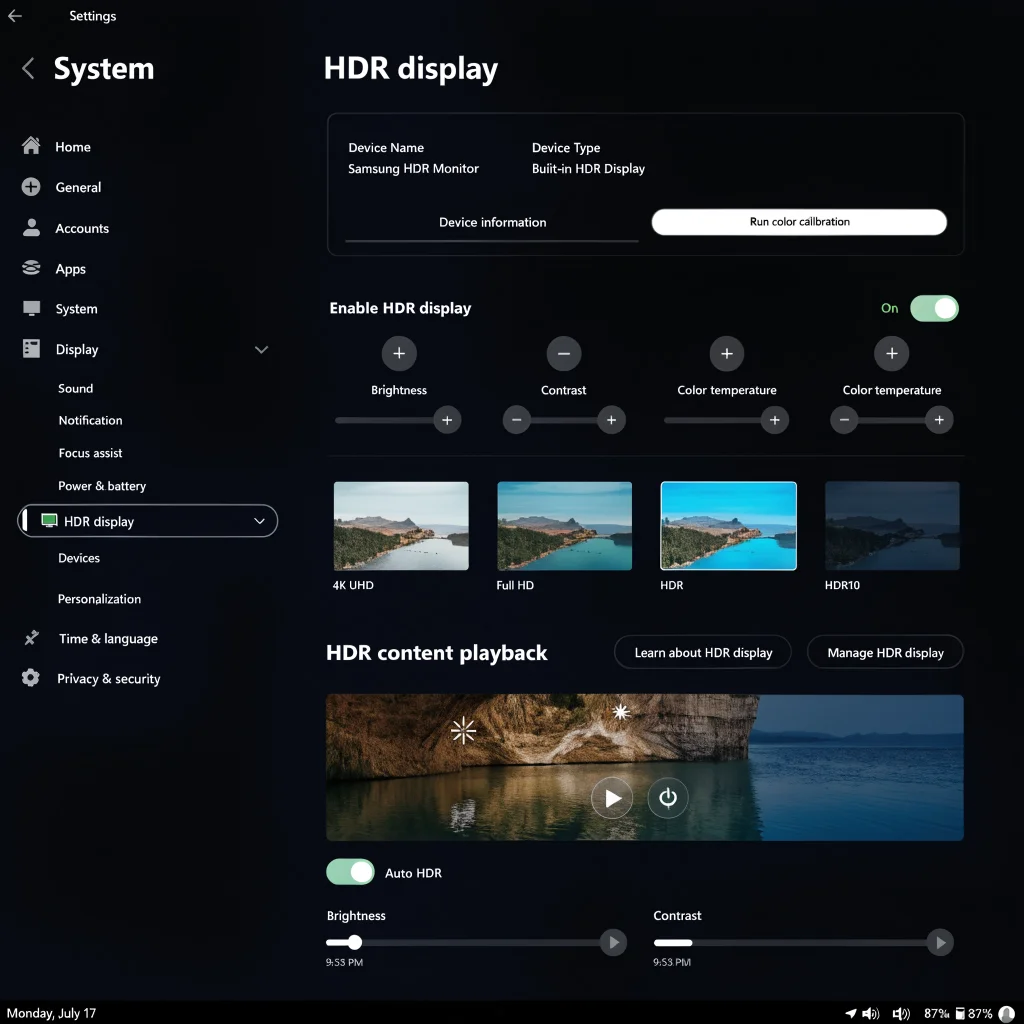This screenshot has height=1024, width=1024.
Task: Click the first speaker volume icon in taskbar
Action: pyautogui.click(x=871, y=1014)
